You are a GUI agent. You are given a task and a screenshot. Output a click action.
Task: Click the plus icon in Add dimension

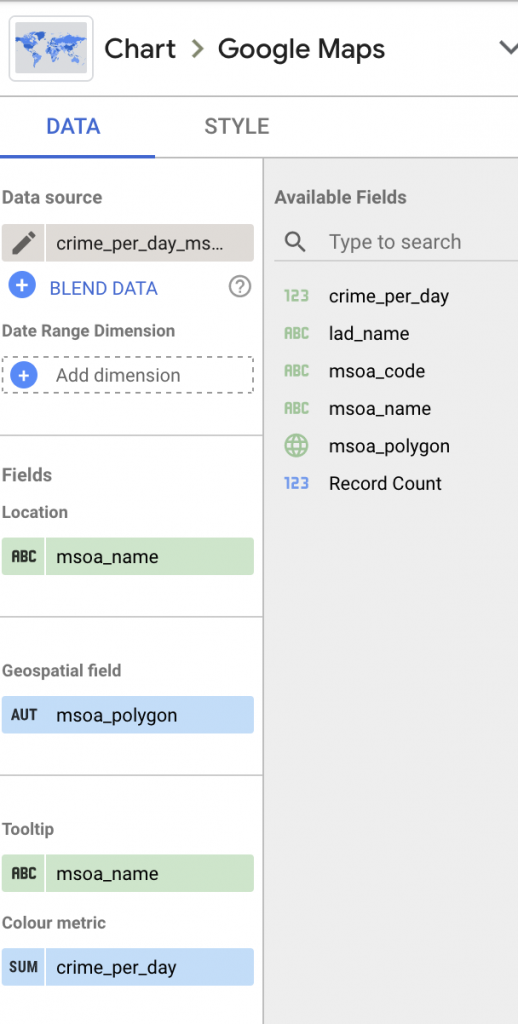(x=24, y=375)
